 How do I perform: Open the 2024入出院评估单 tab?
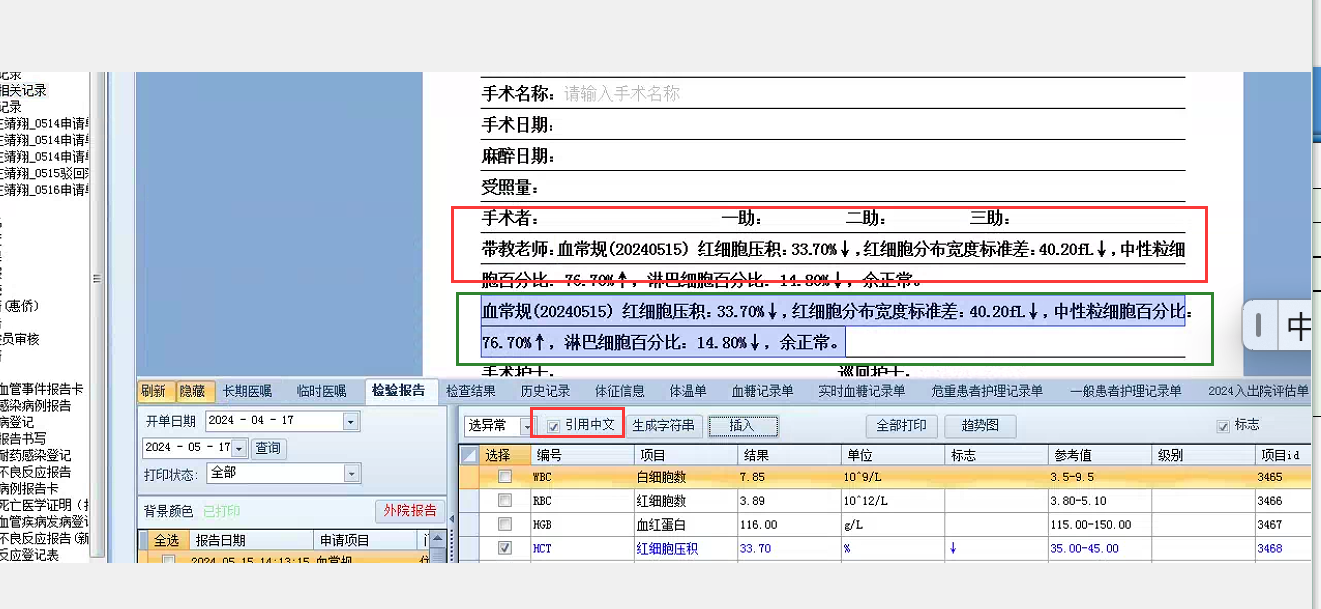click(1258, 391)
